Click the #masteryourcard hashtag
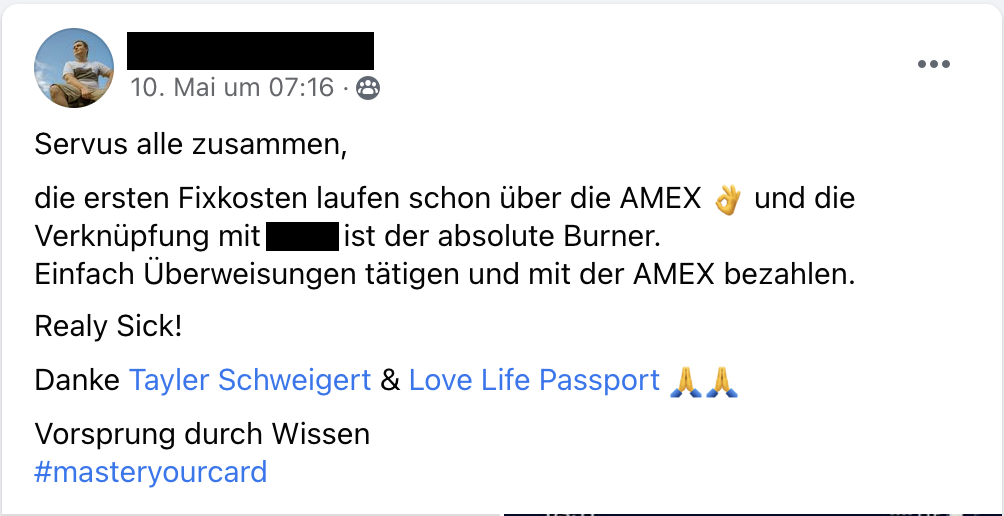The image size is (1004, 516). 150,472
